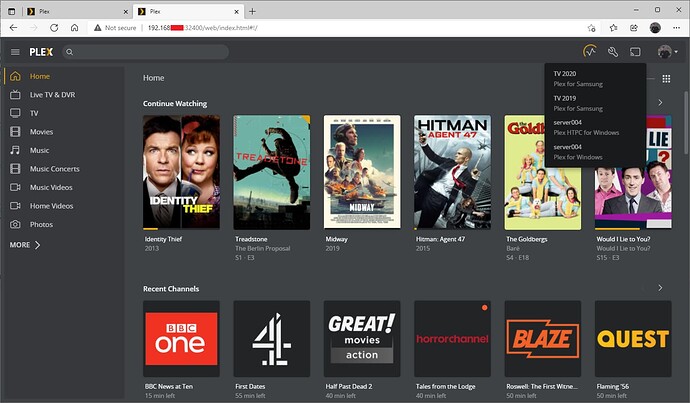Click Identity Thief progress bar
The image size is (690, 403).
pos(181,229)
